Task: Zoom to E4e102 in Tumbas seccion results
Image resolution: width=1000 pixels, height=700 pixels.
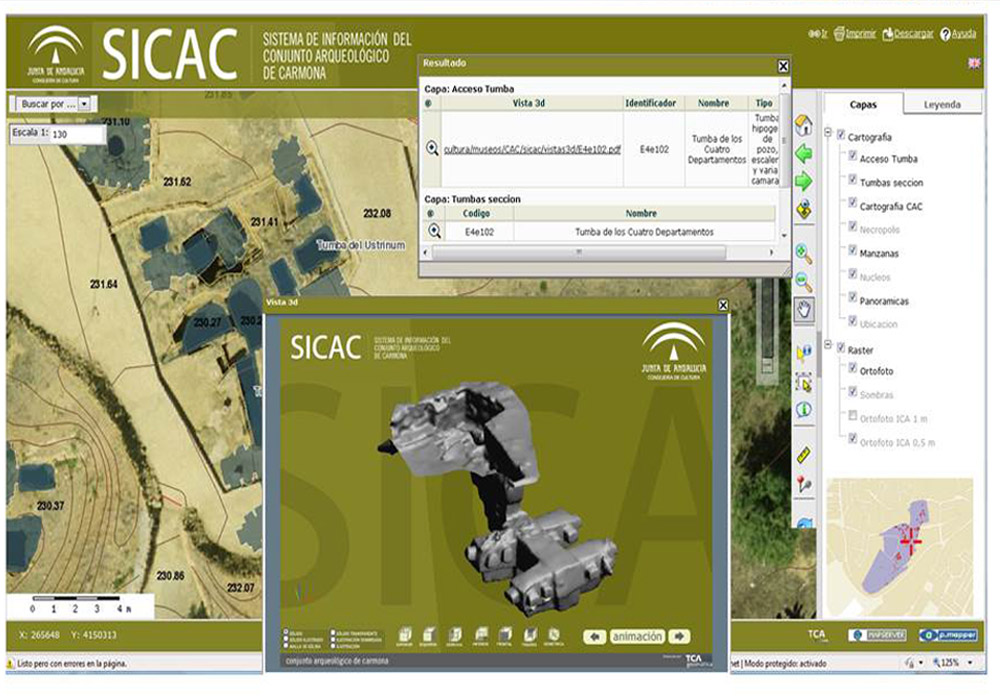Action: (x=434, y=231)
